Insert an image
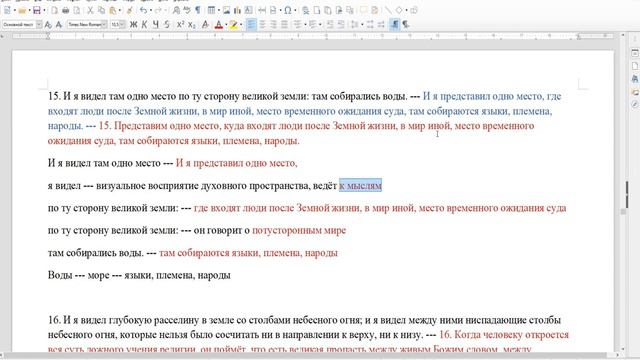Image resolution: width=640 pixels, height=360 pixels. point(226,10)
